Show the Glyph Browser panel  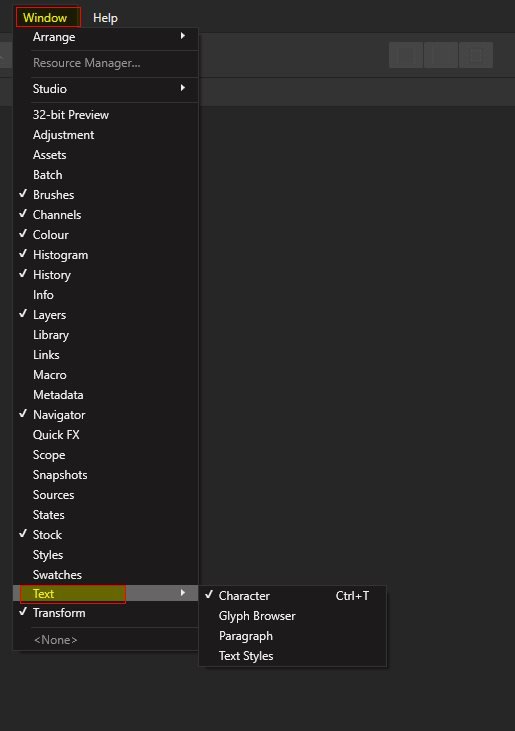(293, 615)
